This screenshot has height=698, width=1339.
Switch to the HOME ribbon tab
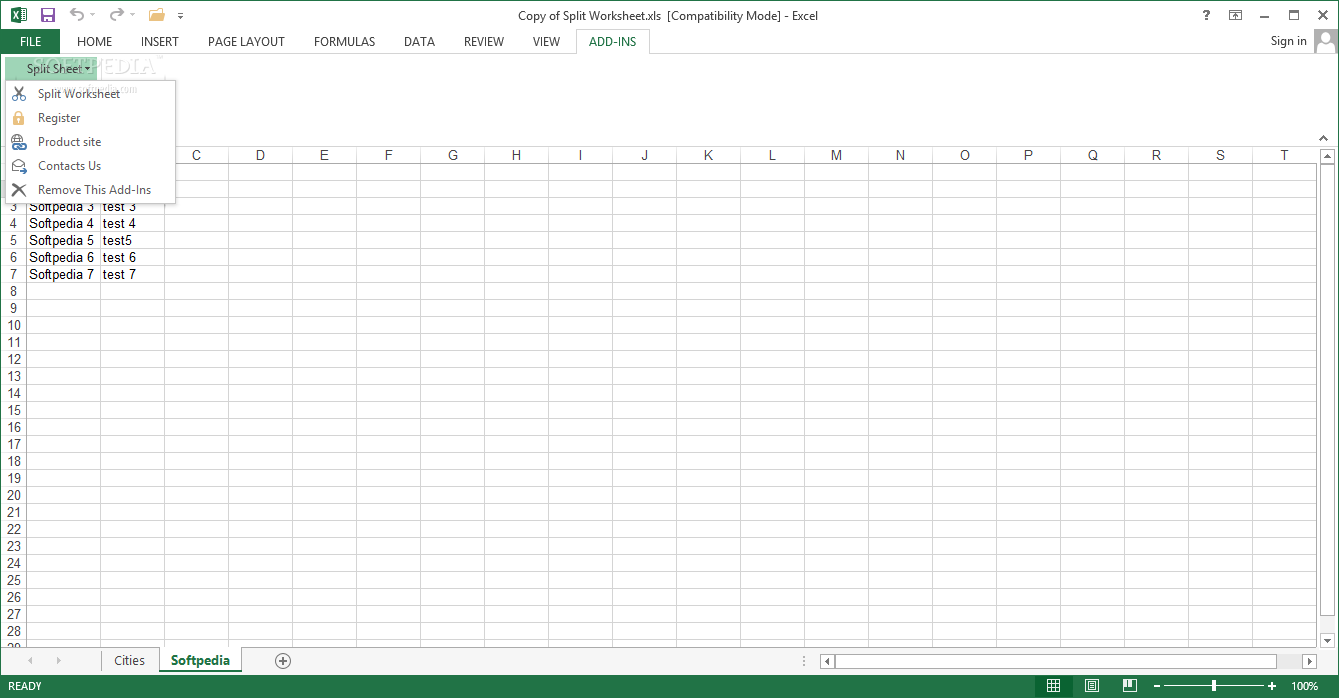95,41
